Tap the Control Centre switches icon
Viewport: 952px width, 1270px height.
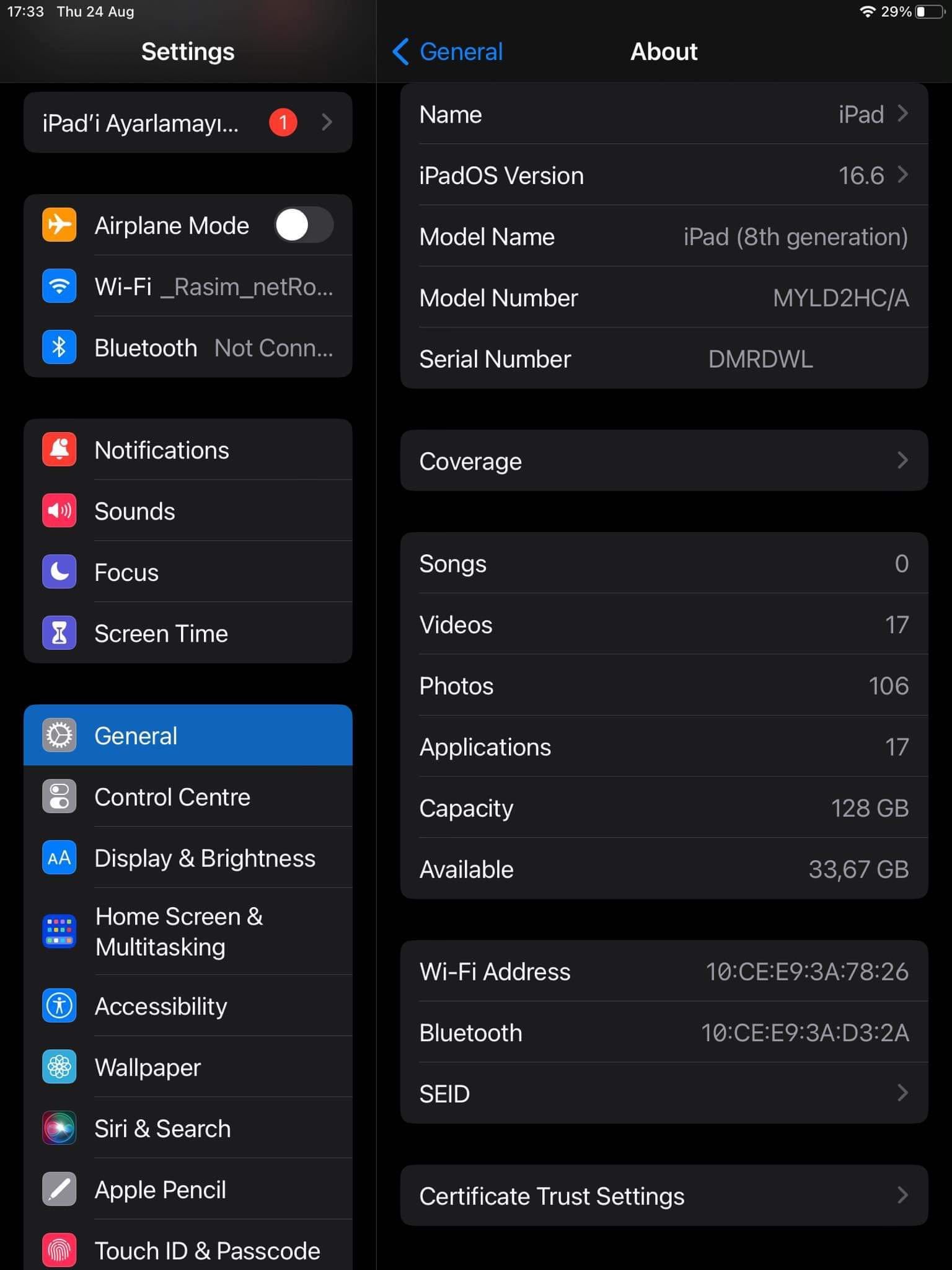(x=59, y=796)
